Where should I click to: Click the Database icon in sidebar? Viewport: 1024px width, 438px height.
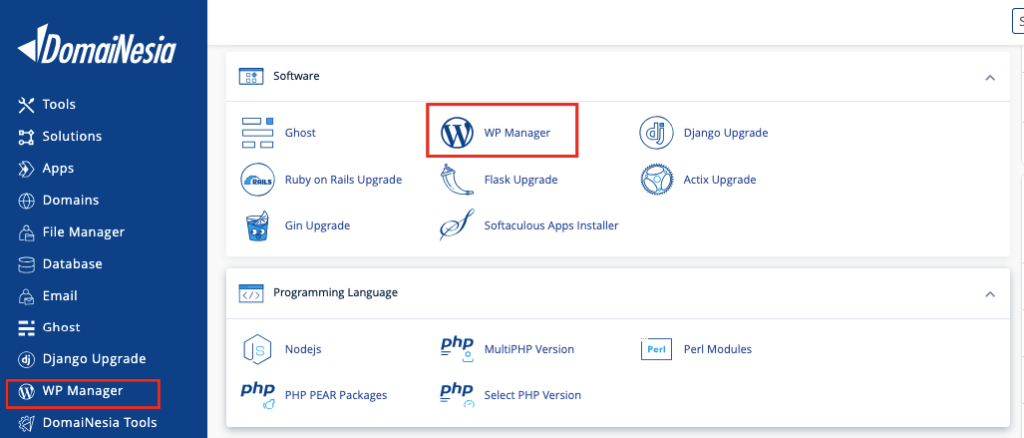26,264
